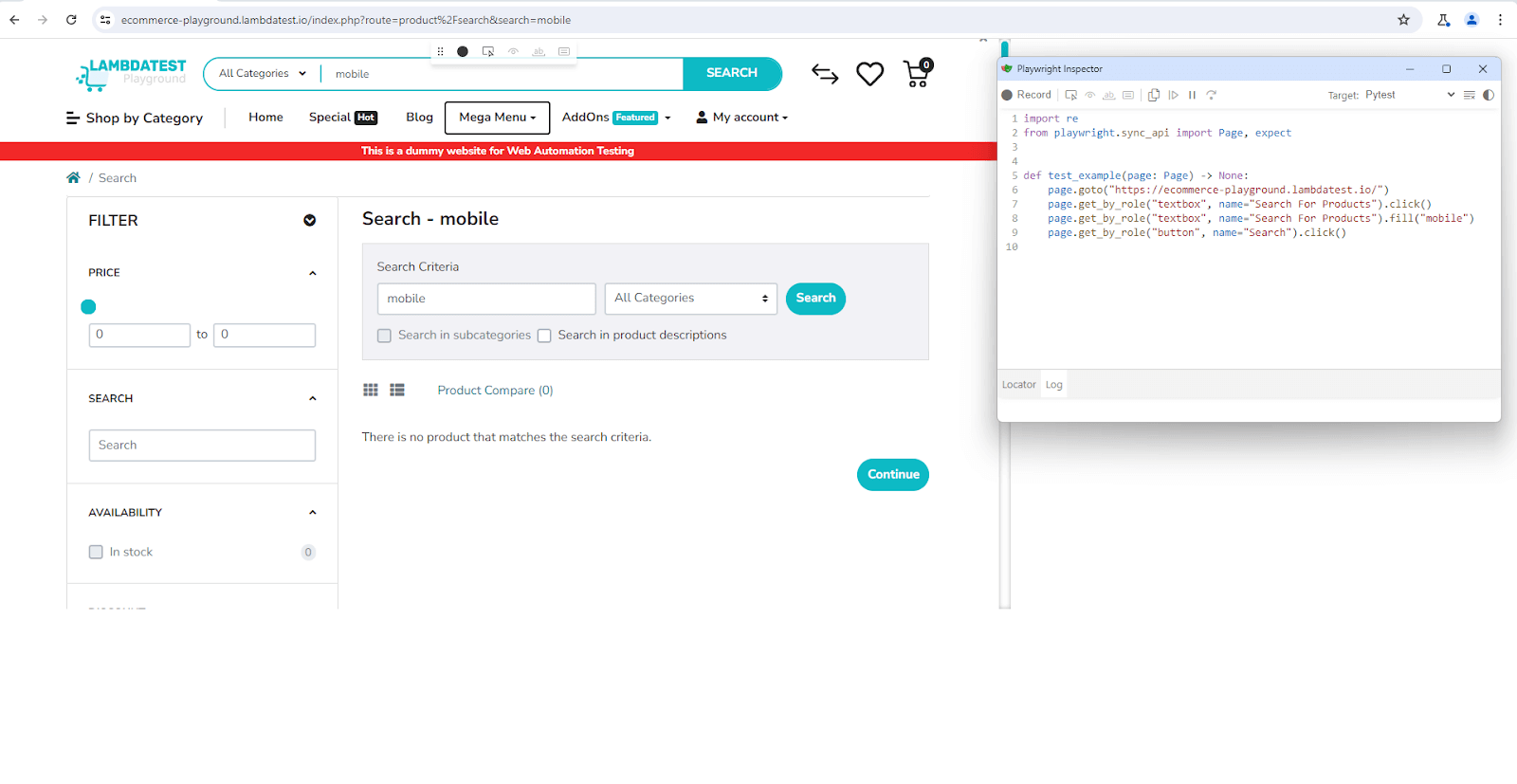
Task: Open Special Hot menu item
Action: (x=343, y=118)
